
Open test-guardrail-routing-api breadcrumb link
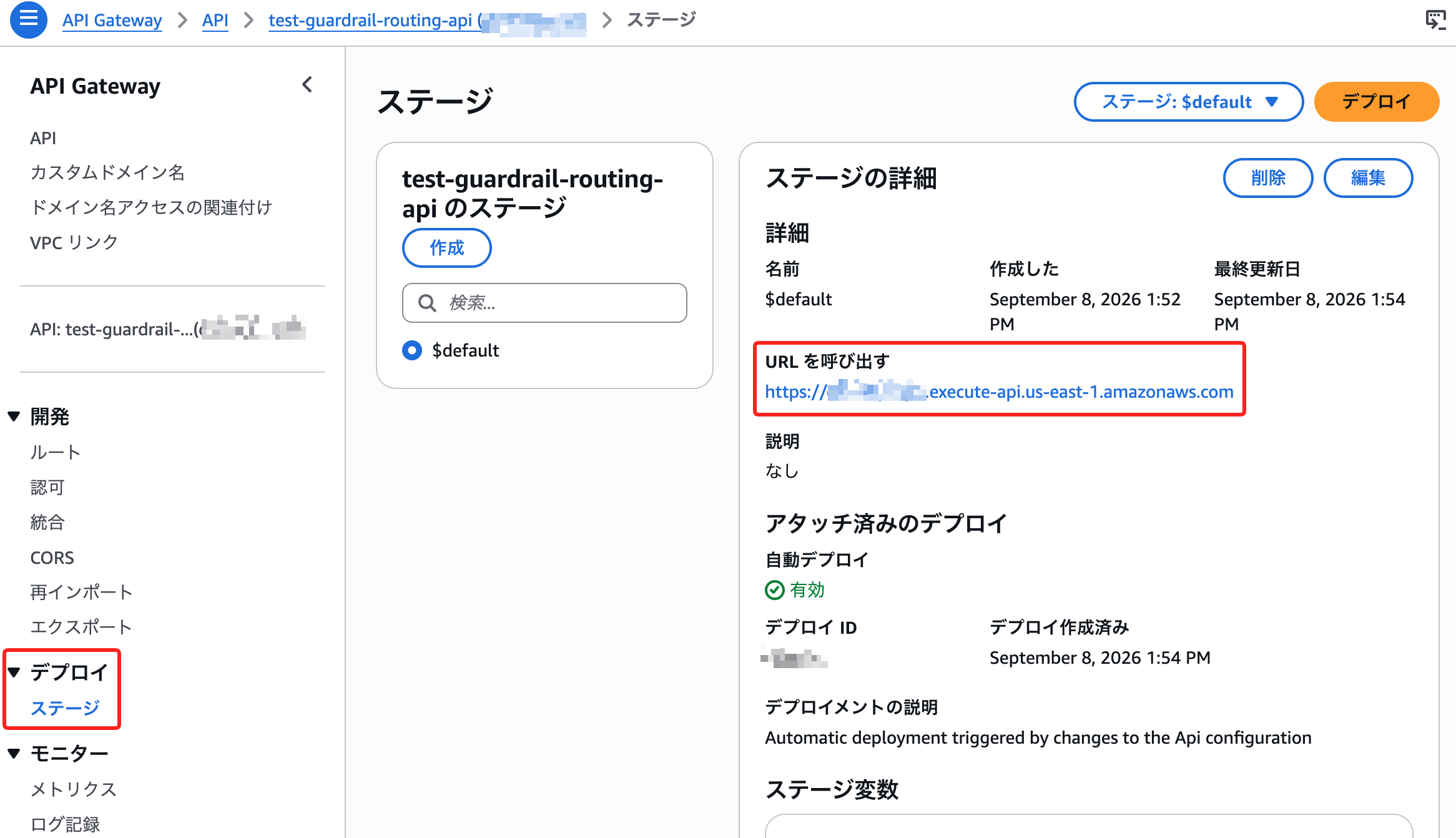coord(427,20)
